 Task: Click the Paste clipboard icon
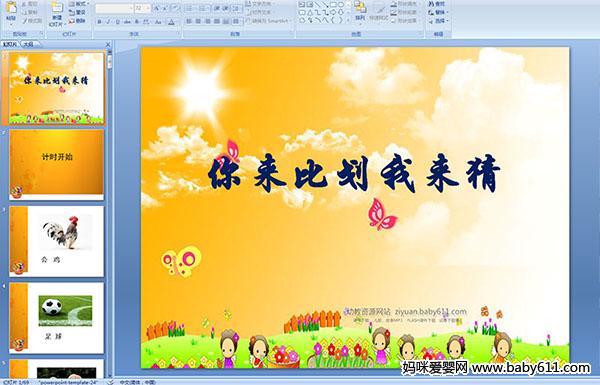point(11,11)
